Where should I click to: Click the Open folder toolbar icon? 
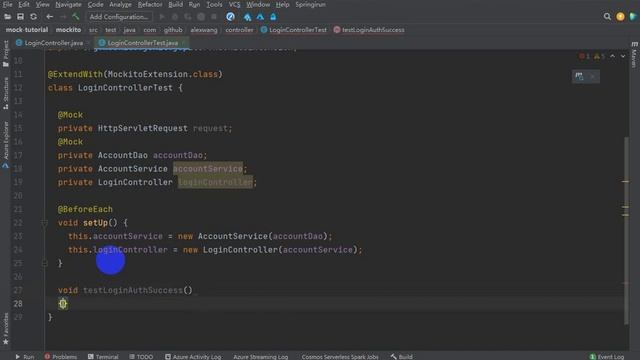tap(7, 17)
